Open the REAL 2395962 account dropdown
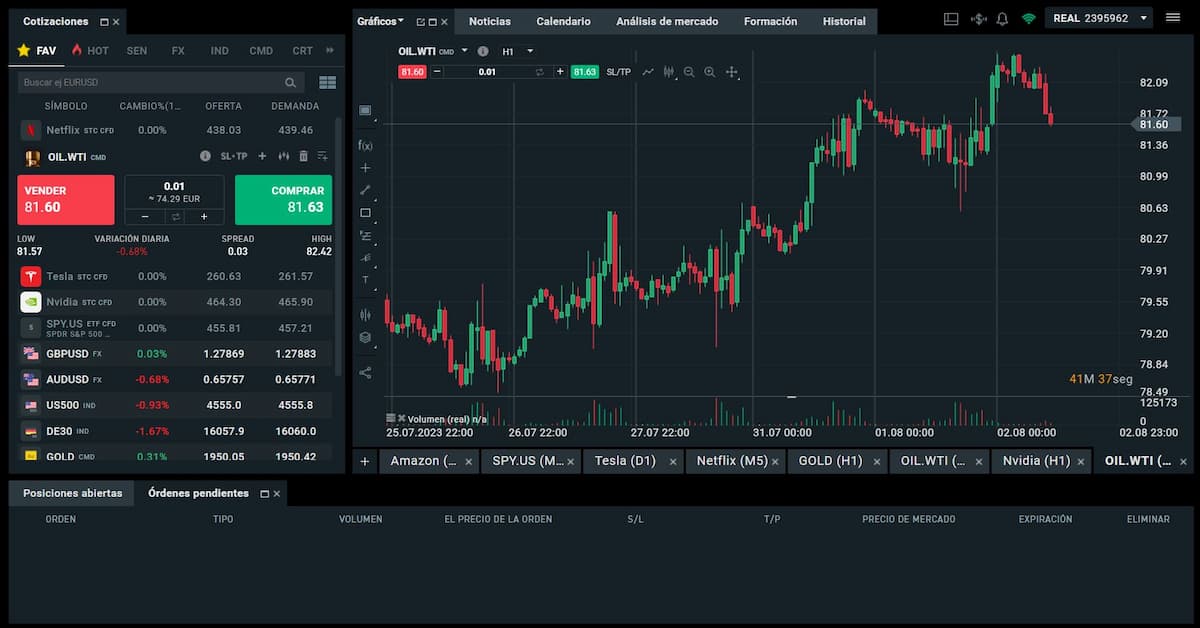The width and height of the screenshot is (1200, 628). (x=1099, y=18)
